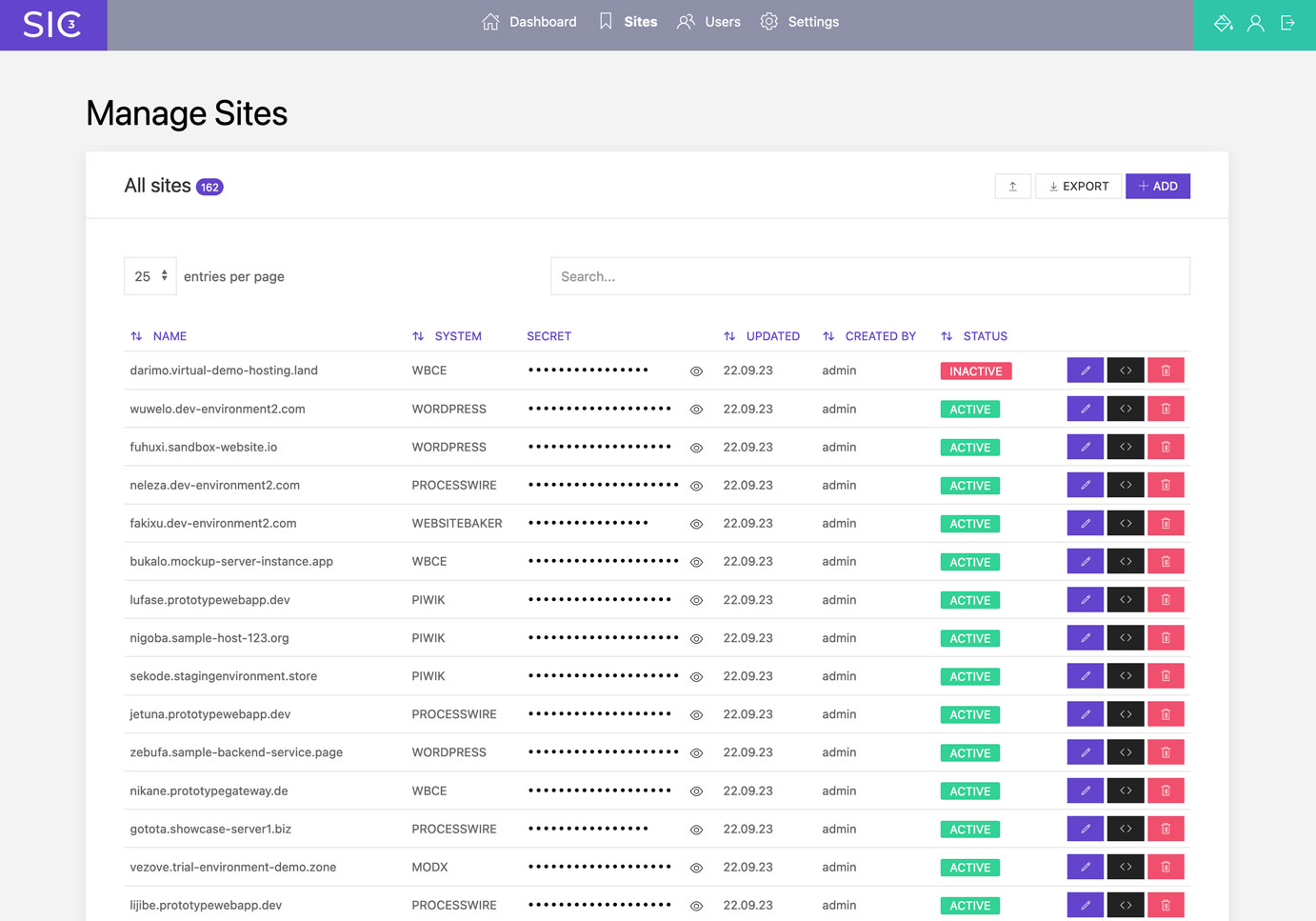Go to the Dashboard menu item
The image size is (1316, 921).
[529, 22]
